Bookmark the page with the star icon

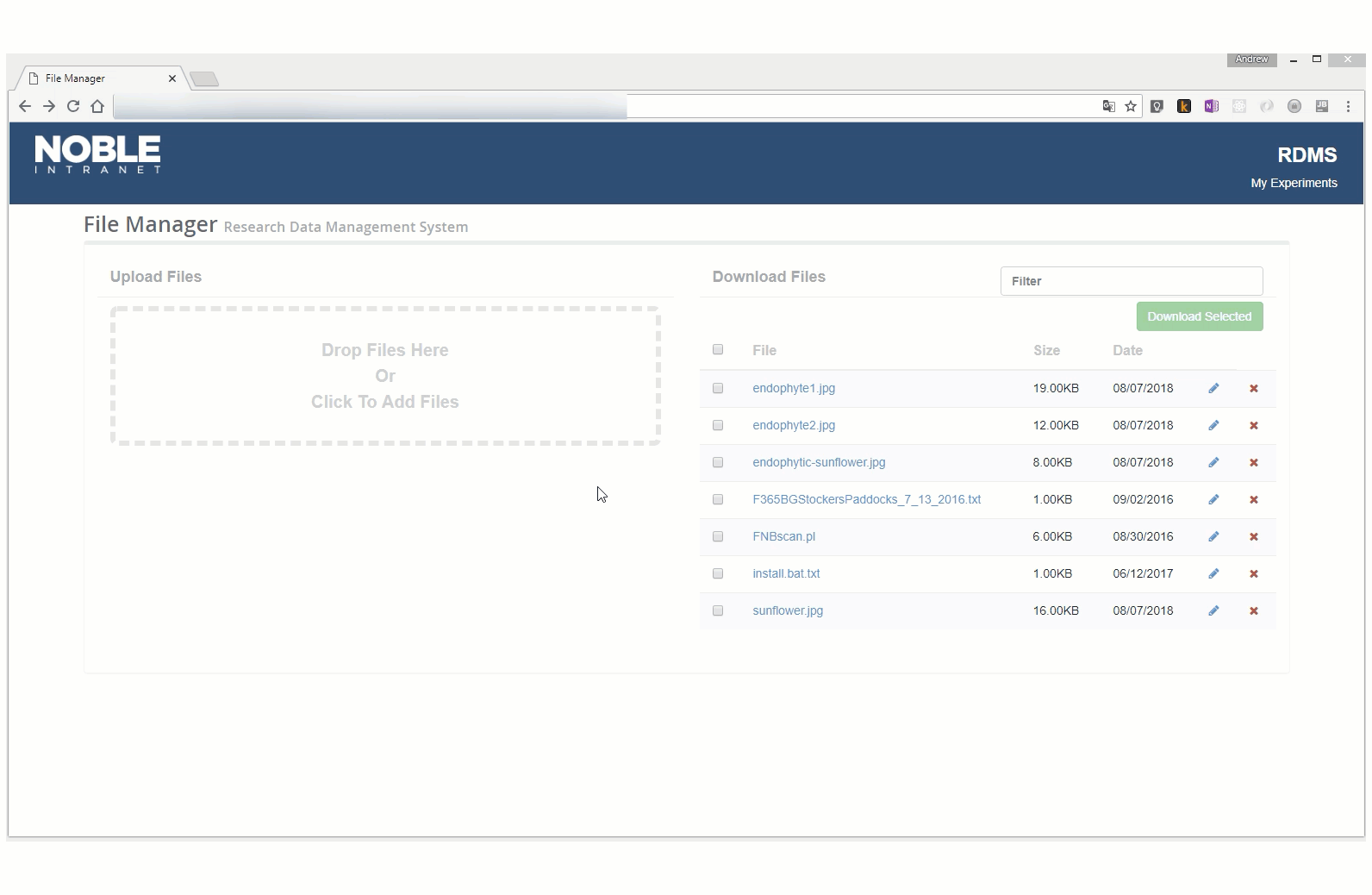point(1131,106)
